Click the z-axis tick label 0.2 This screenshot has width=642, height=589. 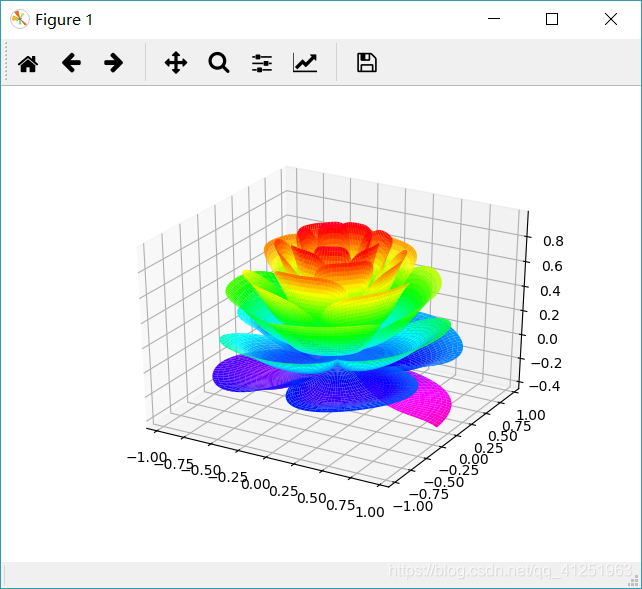point(549,315)
